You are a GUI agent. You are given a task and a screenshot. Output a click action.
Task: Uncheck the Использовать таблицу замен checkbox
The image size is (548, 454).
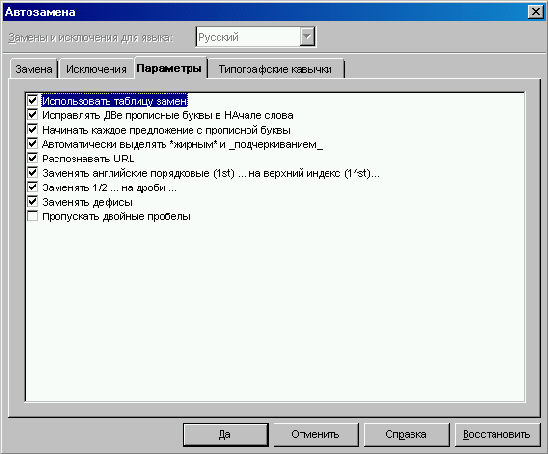pyautogui.click(x=33, y=101)
